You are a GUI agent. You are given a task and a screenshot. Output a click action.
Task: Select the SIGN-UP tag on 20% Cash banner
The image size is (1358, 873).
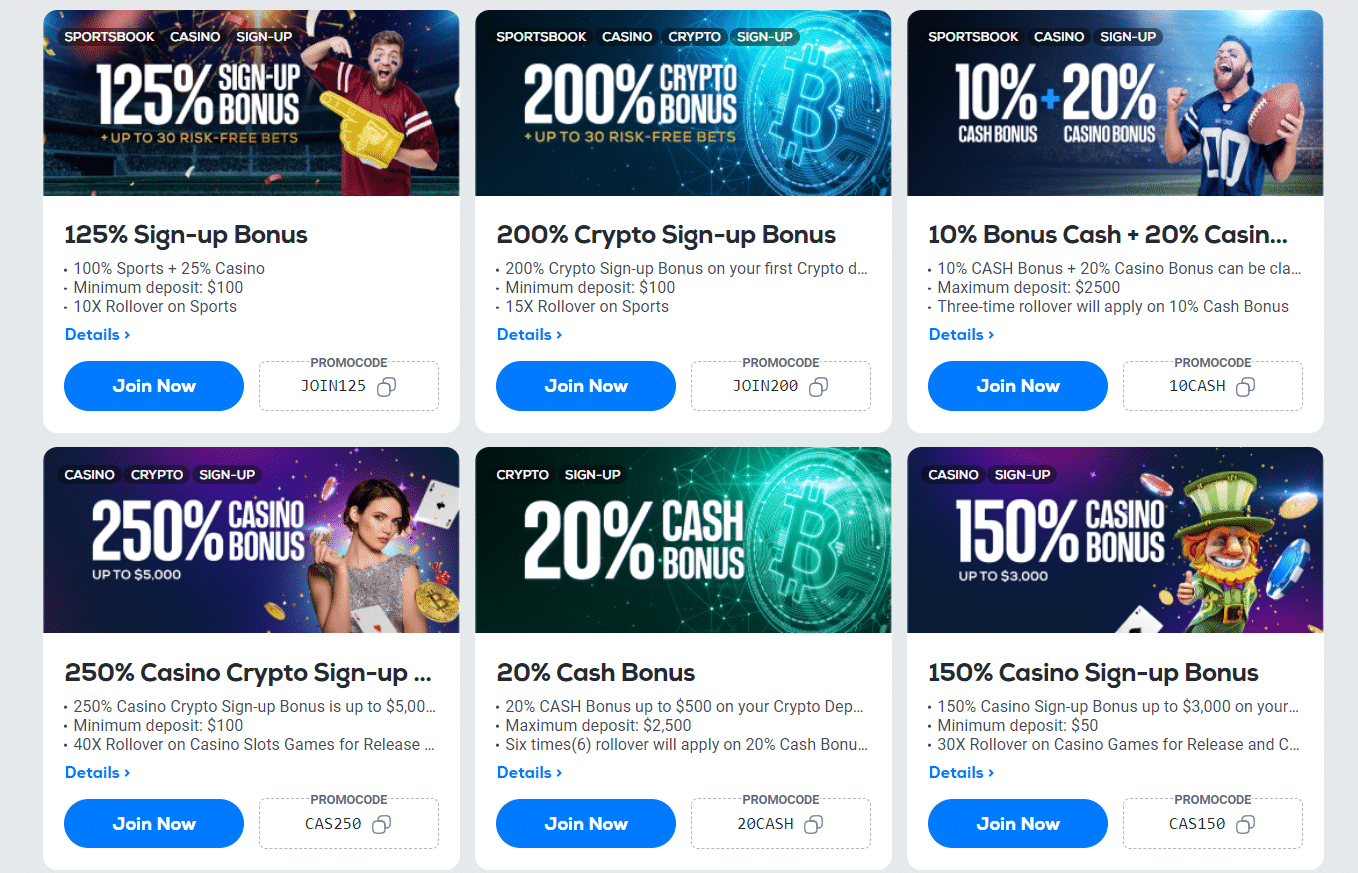coord(592,475)
